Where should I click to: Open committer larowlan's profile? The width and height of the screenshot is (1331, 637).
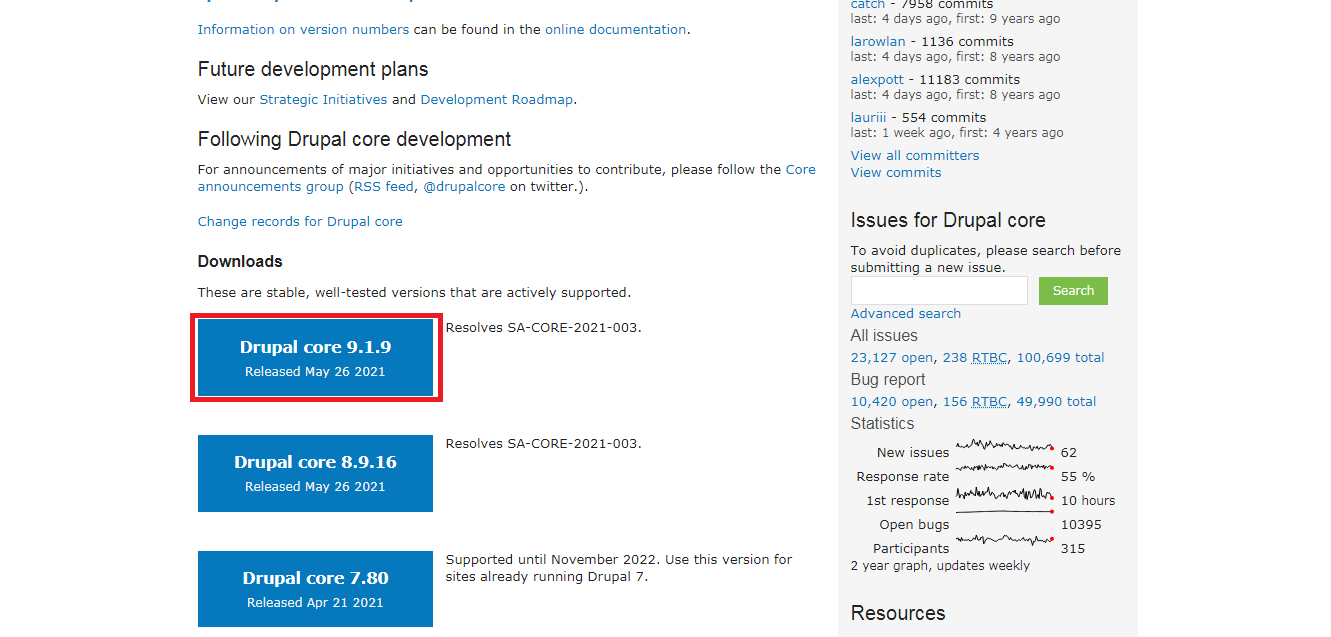click(x=878, y=41)
